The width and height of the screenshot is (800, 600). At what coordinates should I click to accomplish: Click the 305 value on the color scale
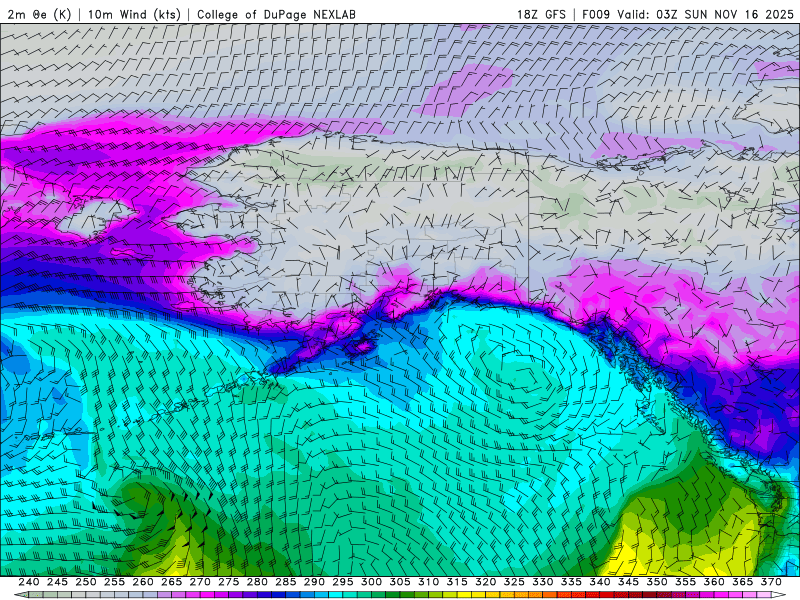pyautogui.click(x=400, y=582)
